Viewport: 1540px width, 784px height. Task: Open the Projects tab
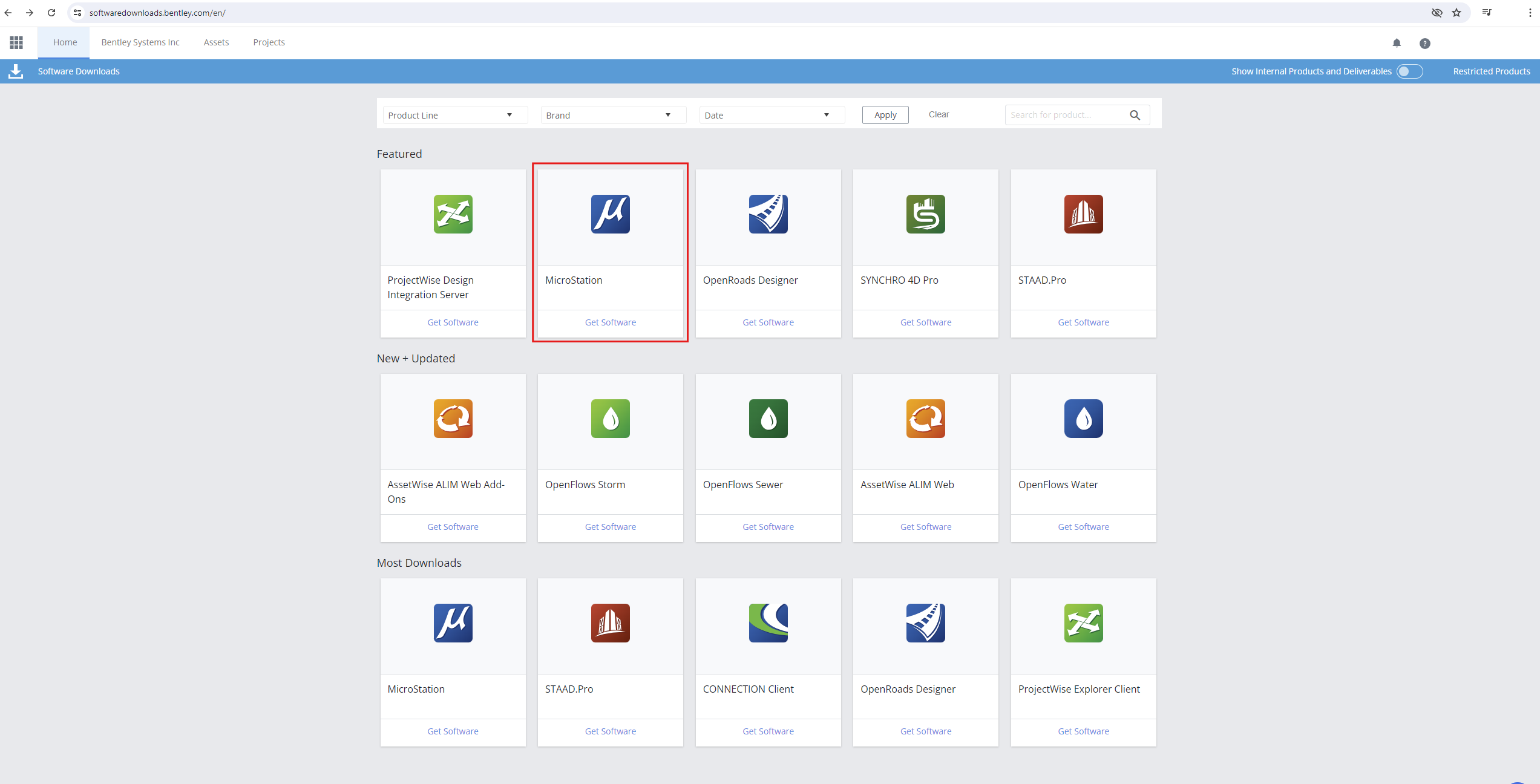pos(269,42)
